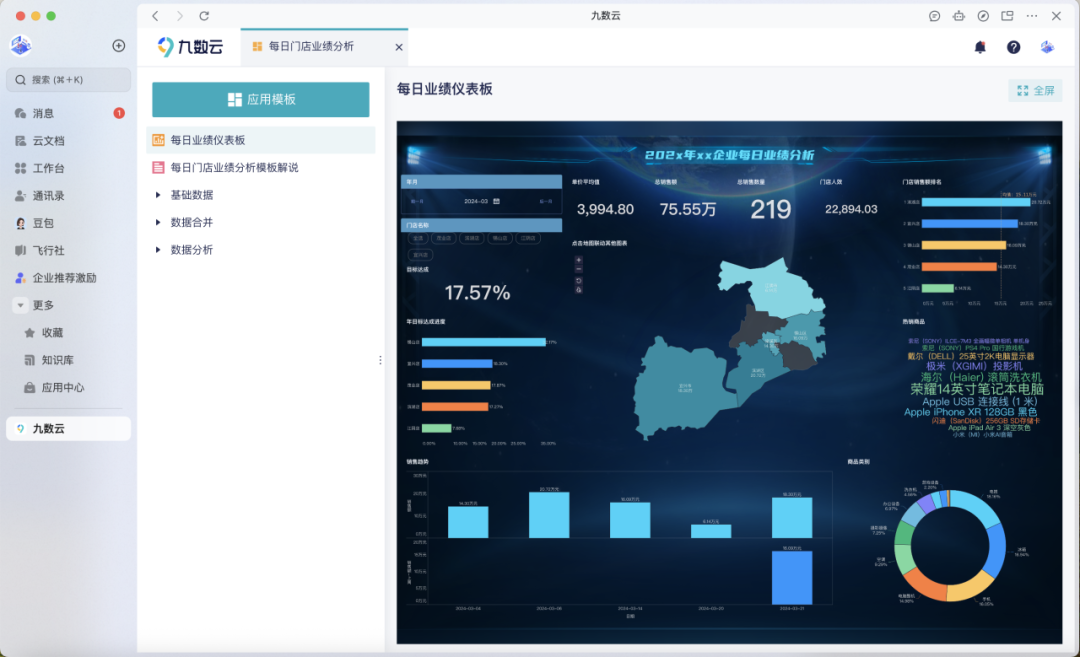Screen dimensions: 1080x657
Task: Click the 17.57% target achievement value
Action: 477,293
